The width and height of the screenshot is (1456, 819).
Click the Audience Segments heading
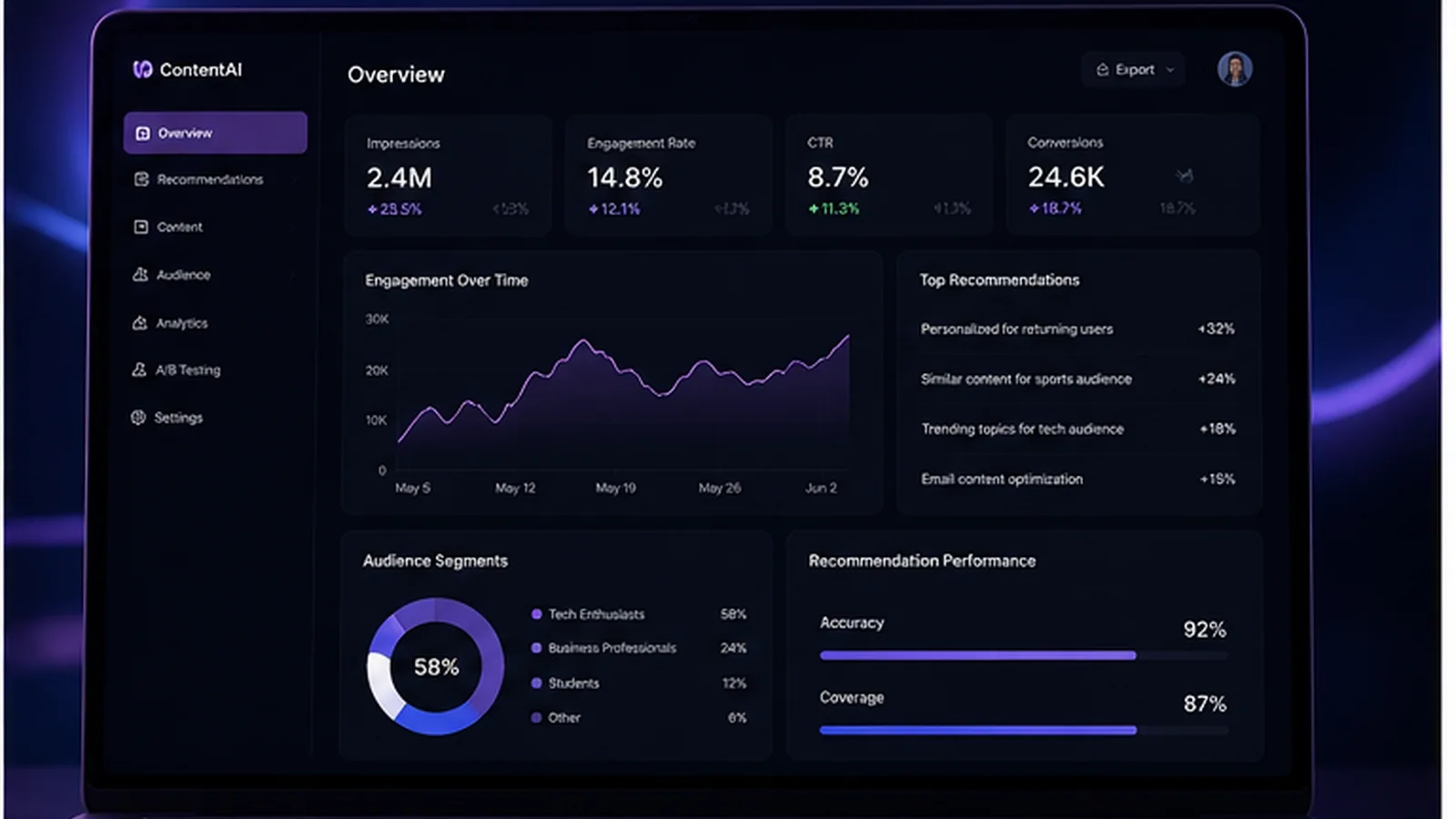pyautogui.click(x=435, y=561)
